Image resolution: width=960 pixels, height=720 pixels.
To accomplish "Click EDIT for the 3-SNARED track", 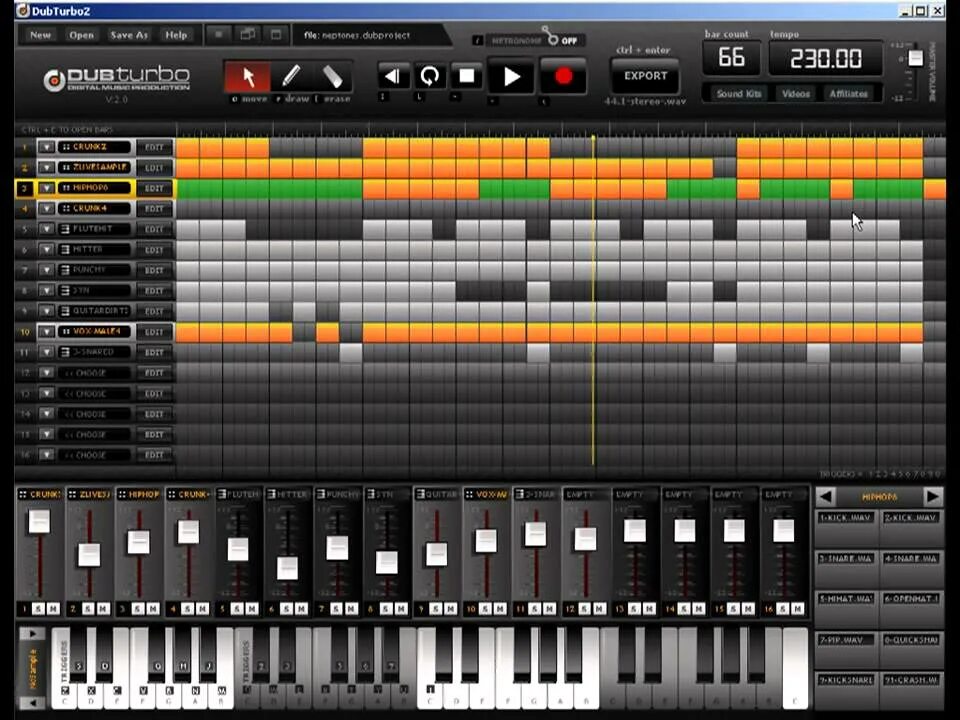I will [x=154, y=352].
